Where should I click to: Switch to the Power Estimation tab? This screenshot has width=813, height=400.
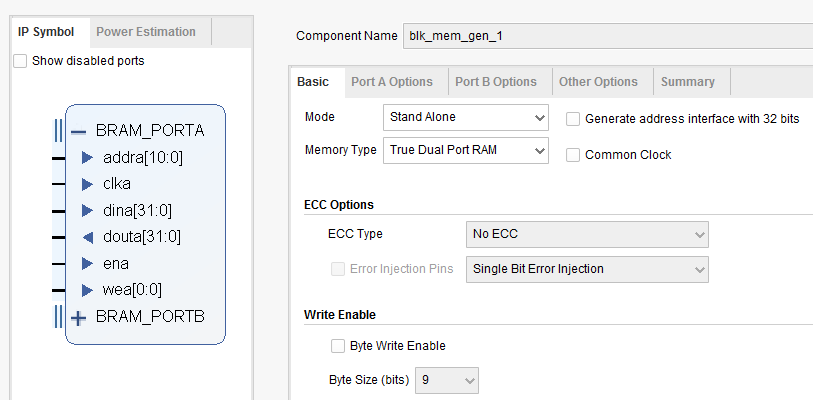point(146,32)
